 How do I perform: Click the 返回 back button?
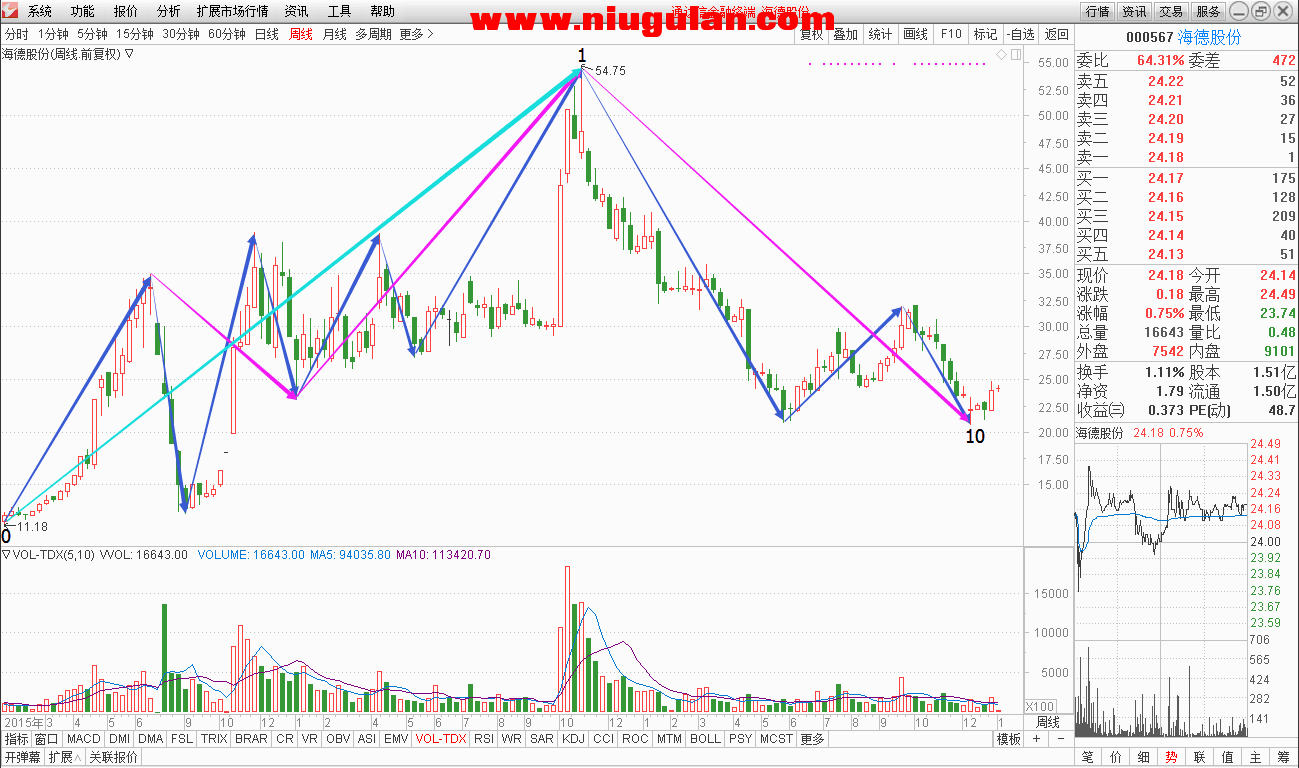(1056, 34)
